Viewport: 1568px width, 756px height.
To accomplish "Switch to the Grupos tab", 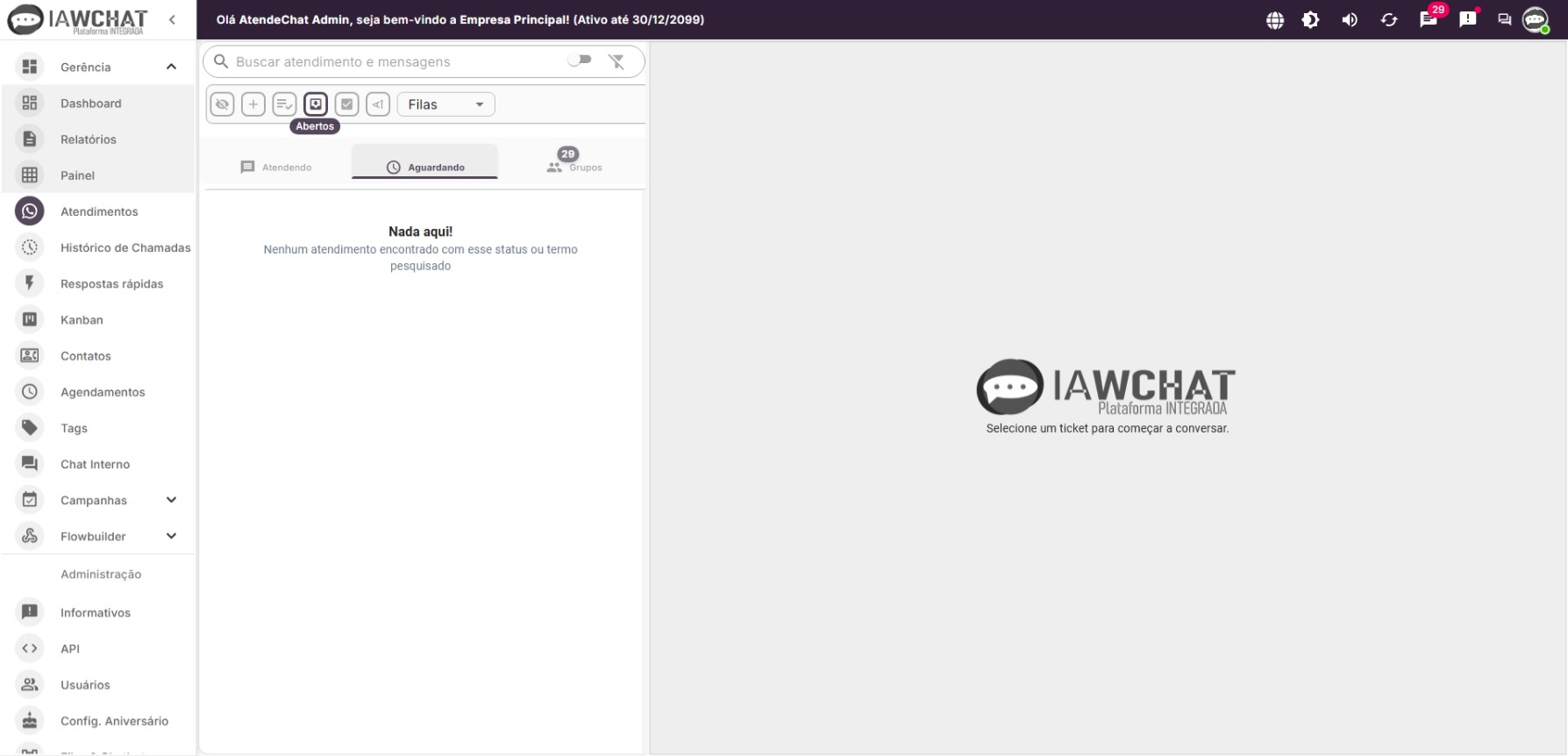I will (574, 167).
